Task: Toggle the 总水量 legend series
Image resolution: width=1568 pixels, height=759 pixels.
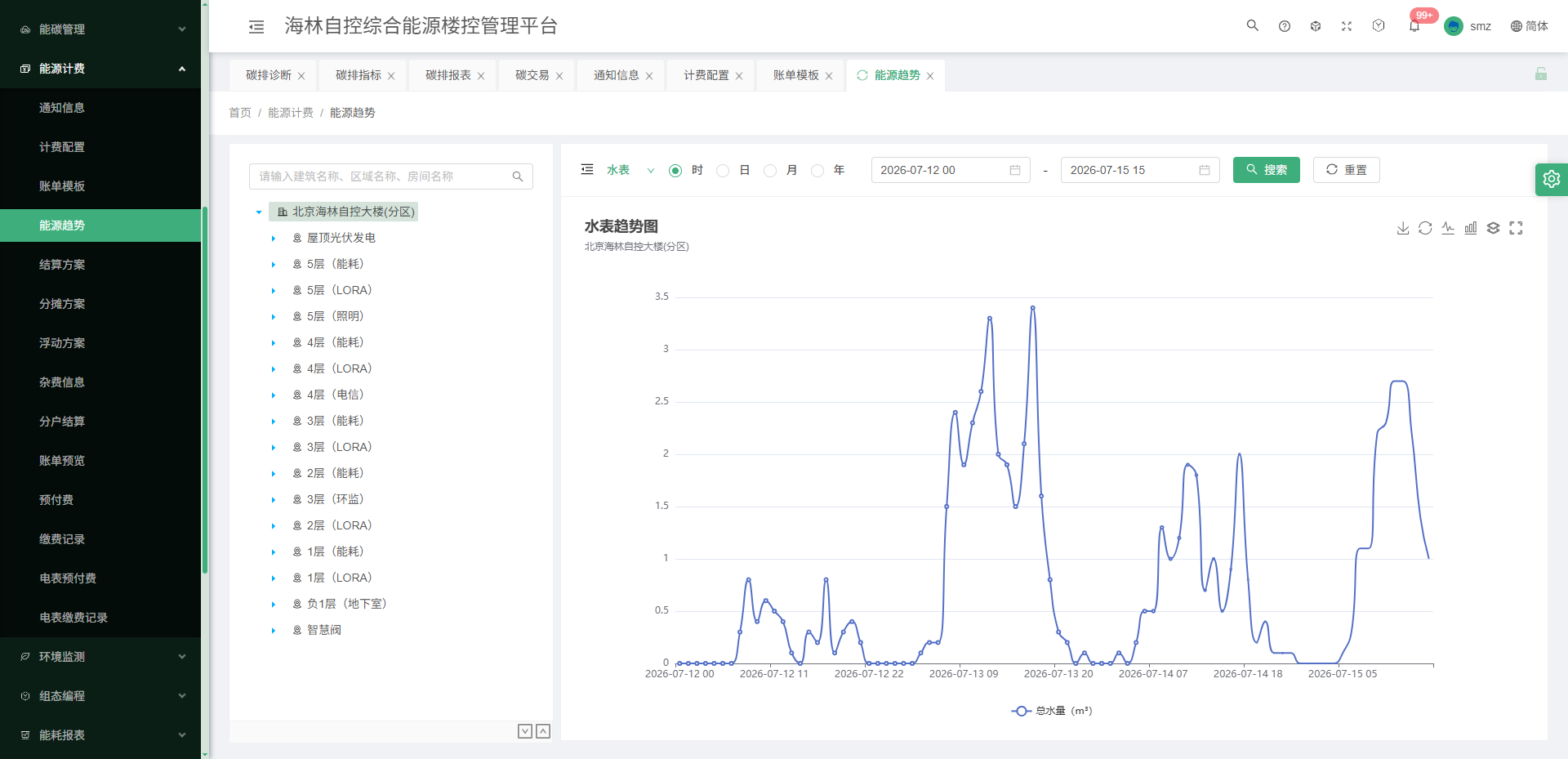Action: tap(1052, 711)
